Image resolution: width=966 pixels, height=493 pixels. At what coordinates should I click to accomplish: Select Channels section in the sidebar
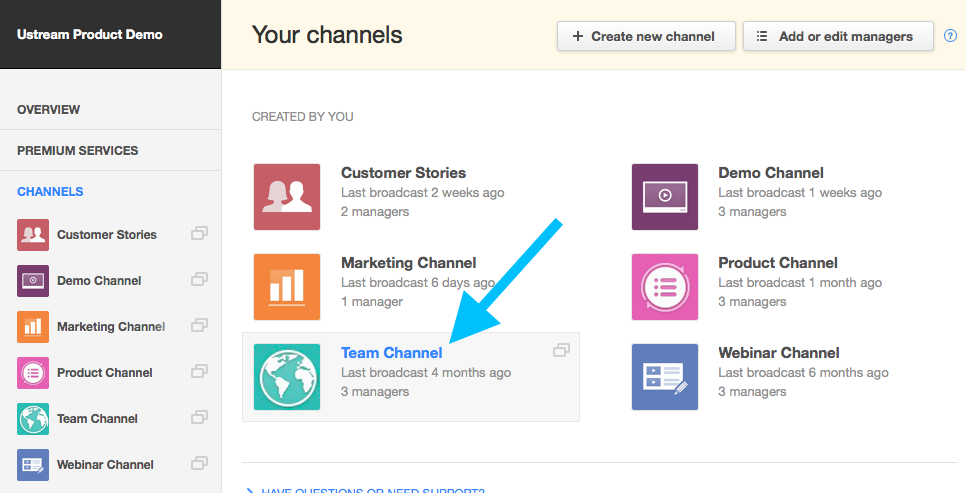[50, 192]
